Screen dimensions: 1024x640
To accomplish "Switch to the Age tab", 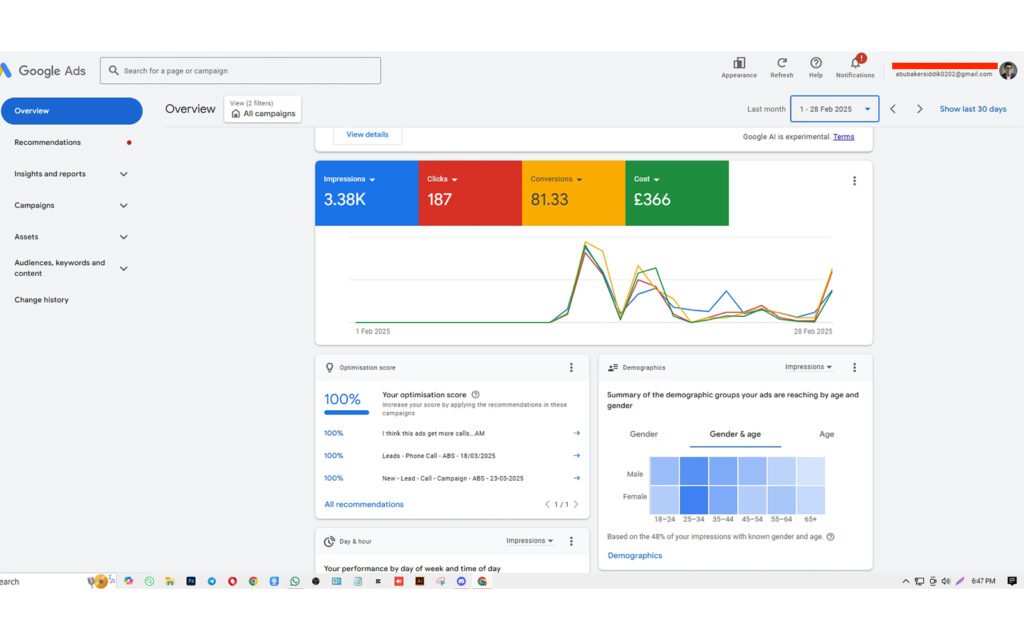I will 827,434.
